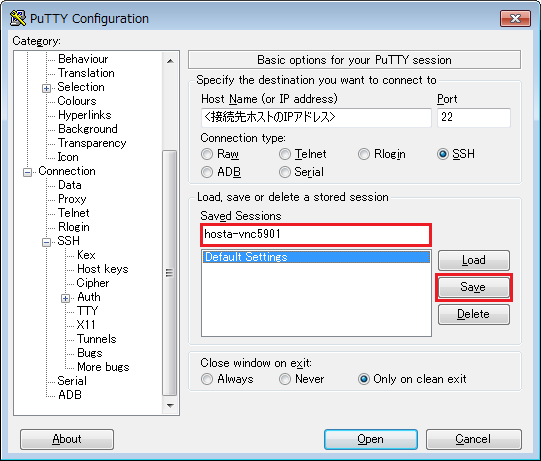
Task: Open the Host keys category
Action: (x=103, y=269)
